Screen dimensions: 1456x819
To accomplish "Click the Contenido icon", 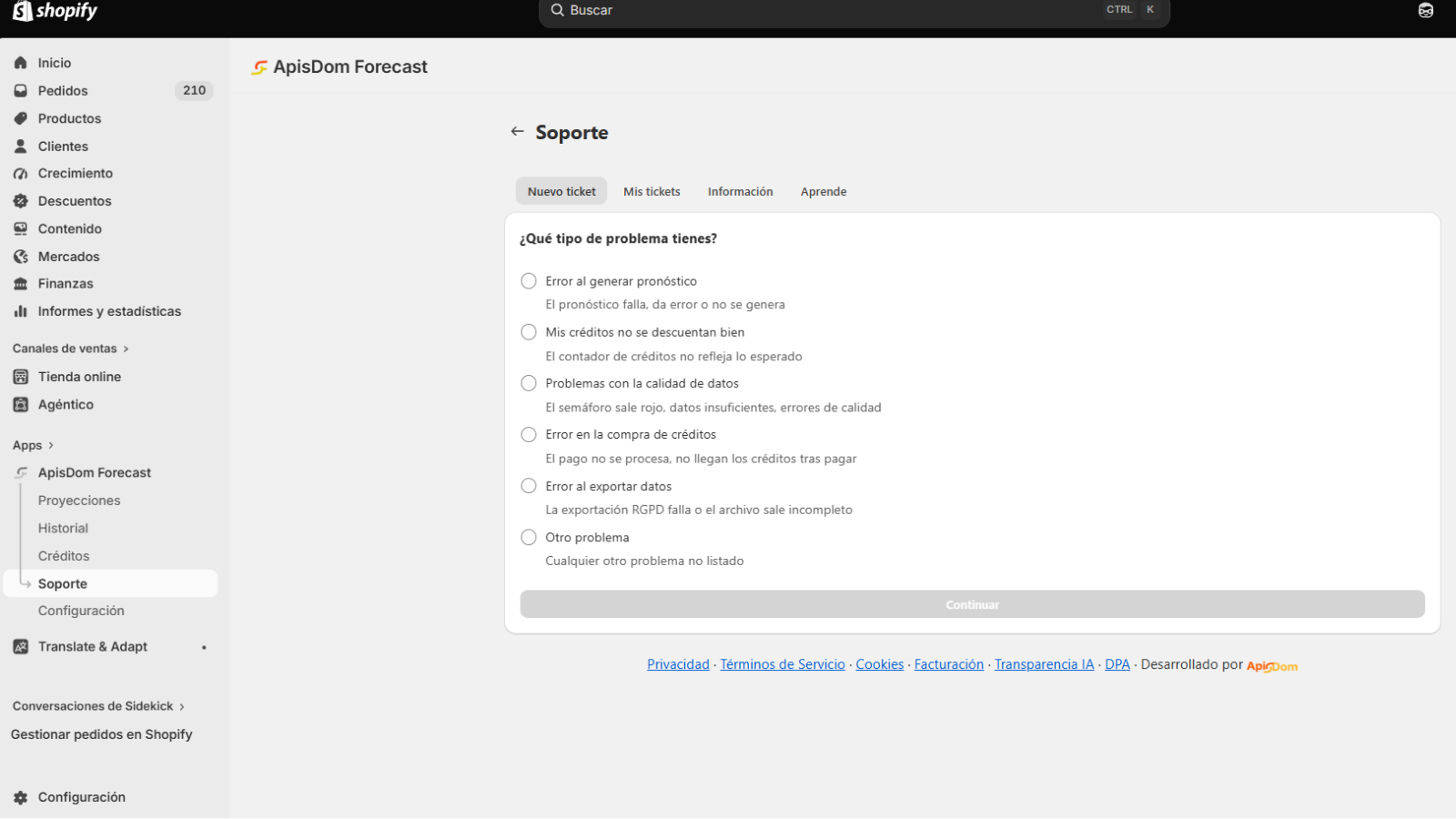I will pyautogui.click(x=21, y=229).
